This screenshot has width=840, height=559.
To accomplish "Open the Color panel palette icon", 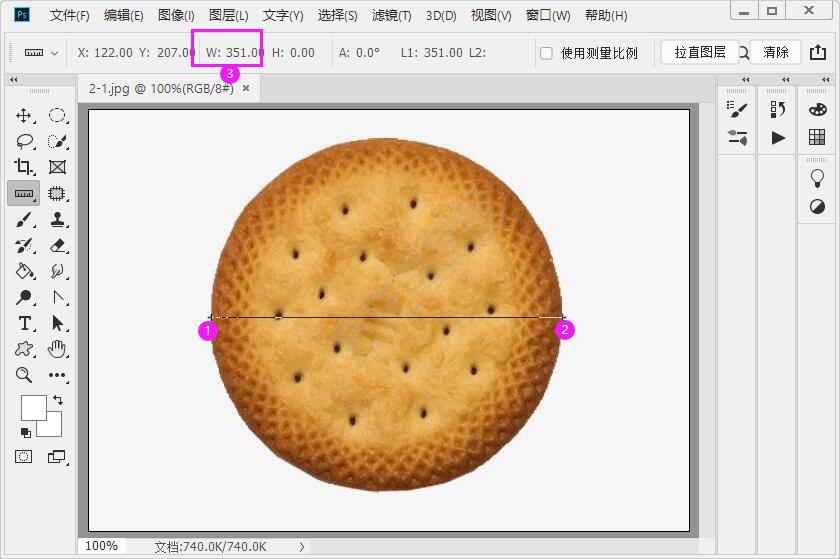I will 818,109.
